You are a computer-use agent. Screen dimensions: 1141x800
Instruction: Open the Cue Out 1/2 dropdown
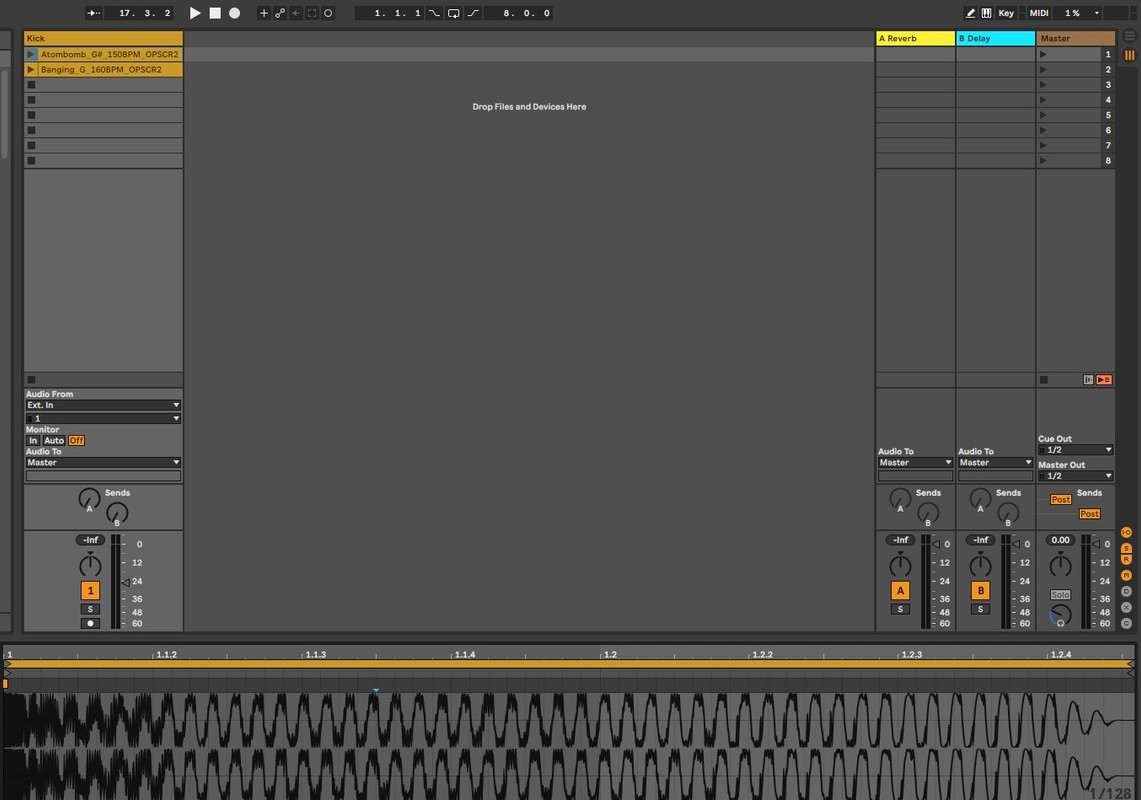[x=1076, y=450]
